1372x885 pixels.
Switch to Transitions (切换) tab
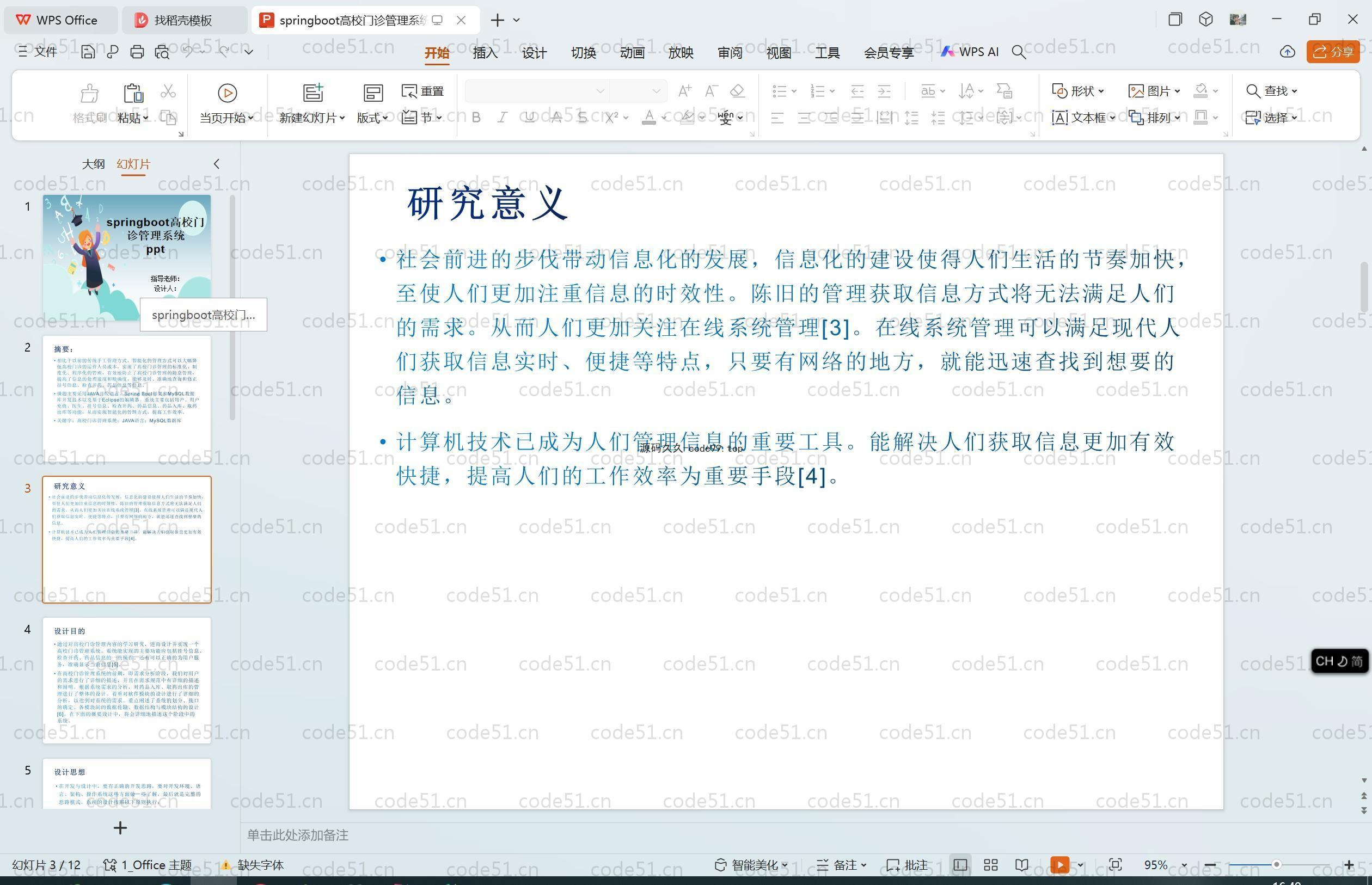(x=584, y=53)
